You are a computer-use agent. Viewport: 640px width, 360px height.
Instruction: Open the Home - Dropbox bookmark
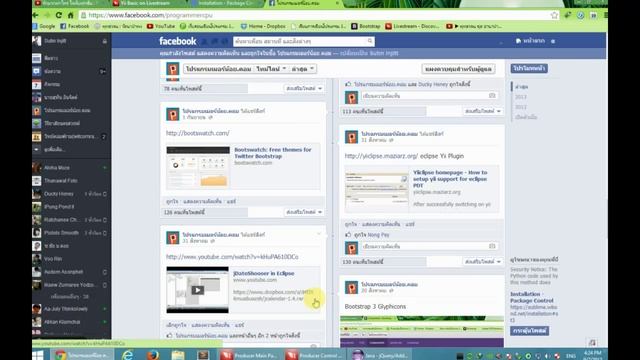pyautogui.click(x=263, y=26)
